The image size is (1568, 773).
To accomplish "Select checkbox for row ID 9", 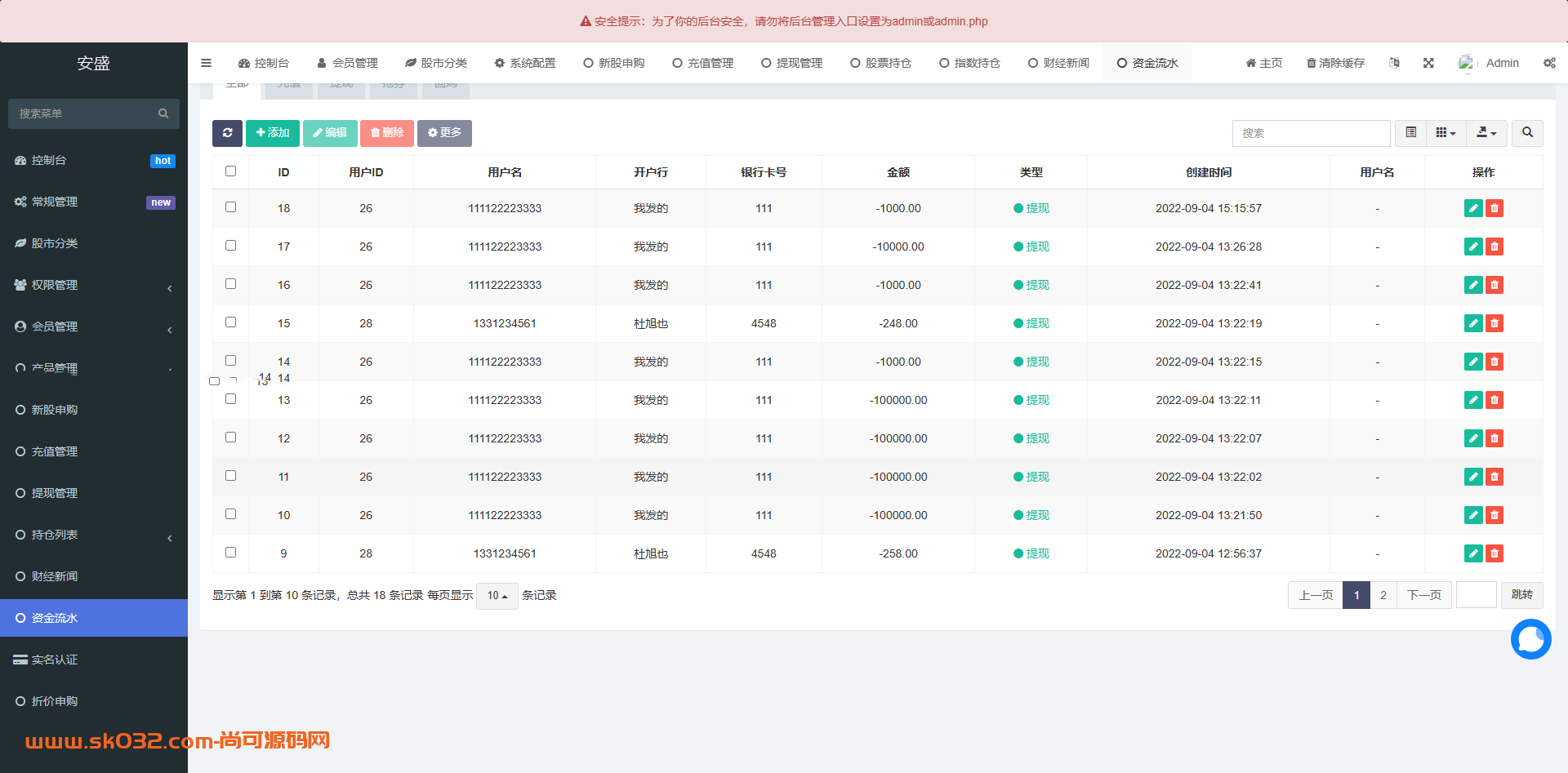I will (x=230, y=553).
